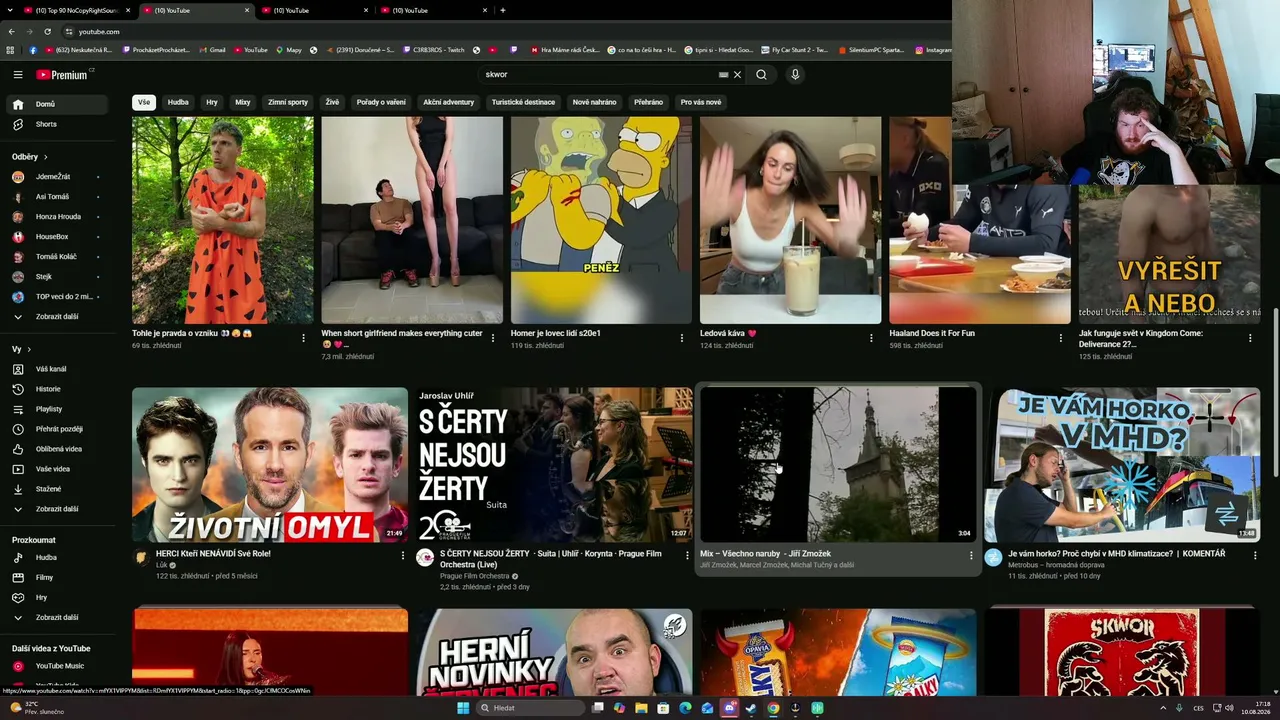The height and width of the screenshot is (720, 1280).
Task: Select the Hudba filter chip
Action: pyautogui.click(x=178, y=102)
